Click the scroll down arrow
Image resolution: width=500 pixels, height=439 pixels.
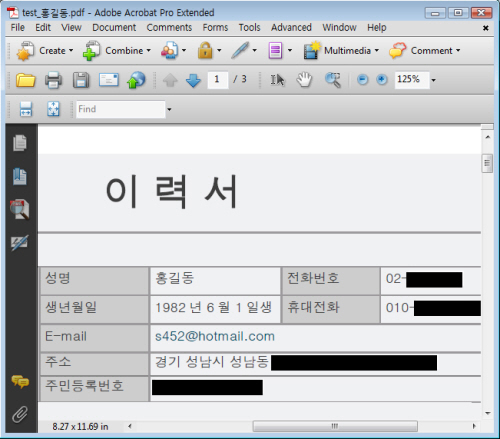click(x=488, y=413)
